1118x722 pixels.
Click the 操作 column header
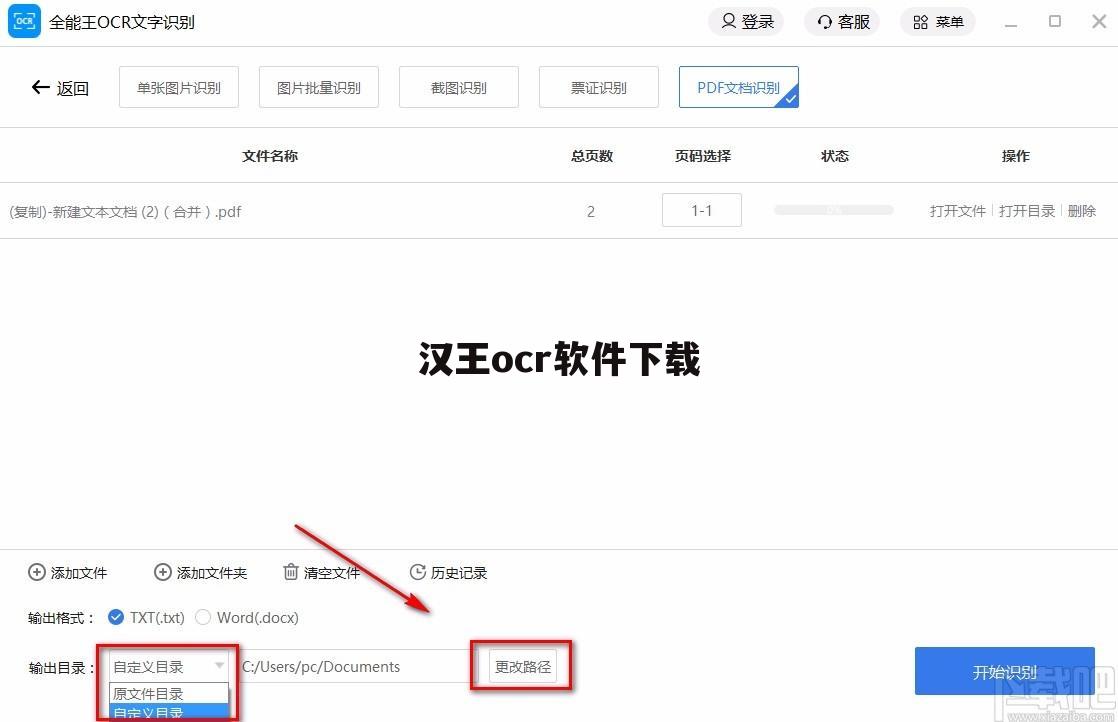coord(1015,156)
